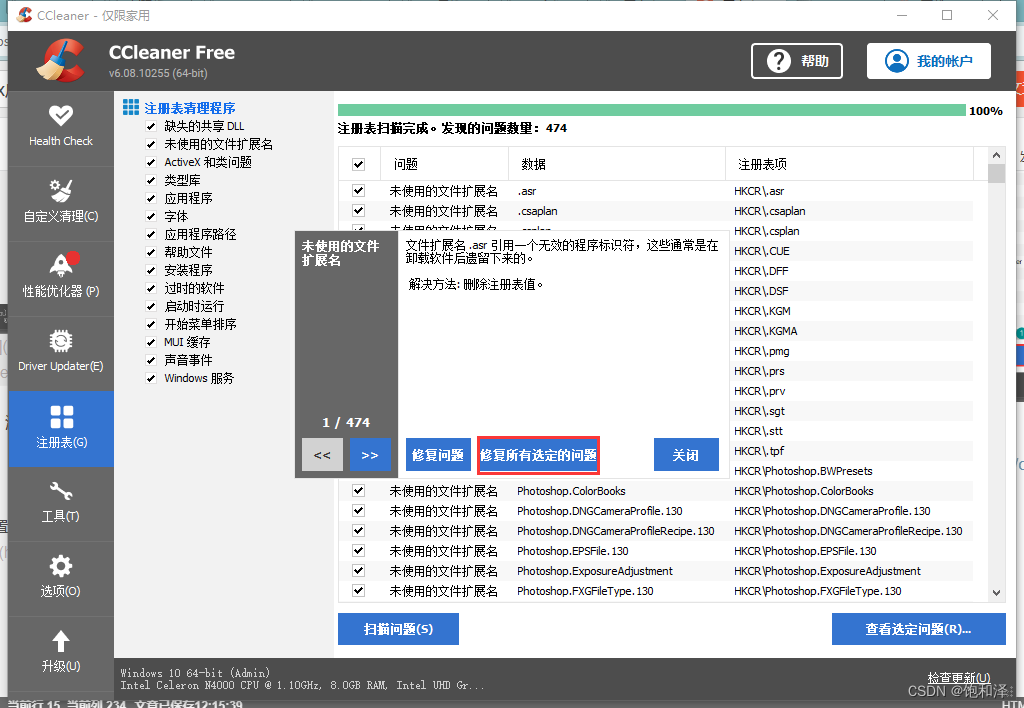Toggle 声音事件 checkbox
The image size is (1024, 708).
[151, 361]
